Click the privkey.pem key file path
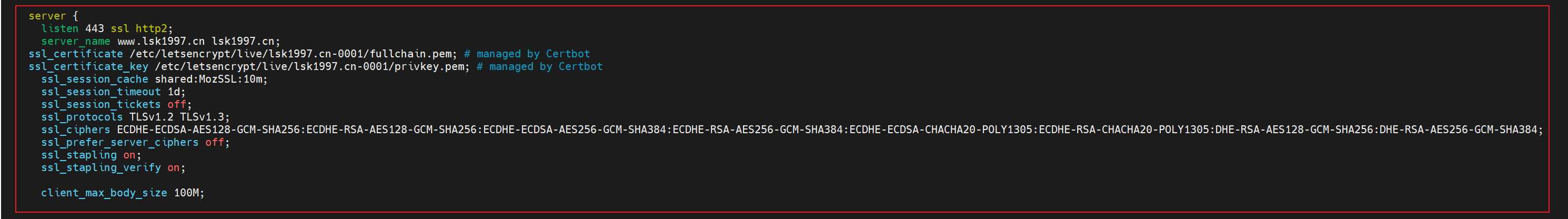The image size is (1568, 219). pyautogui.click(x=311, y=66)
